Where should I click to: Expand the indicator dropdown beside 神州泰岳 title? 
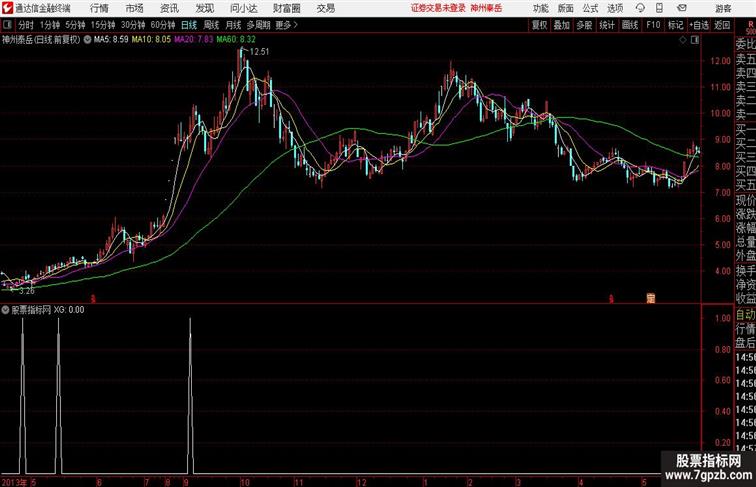(87, 40)
